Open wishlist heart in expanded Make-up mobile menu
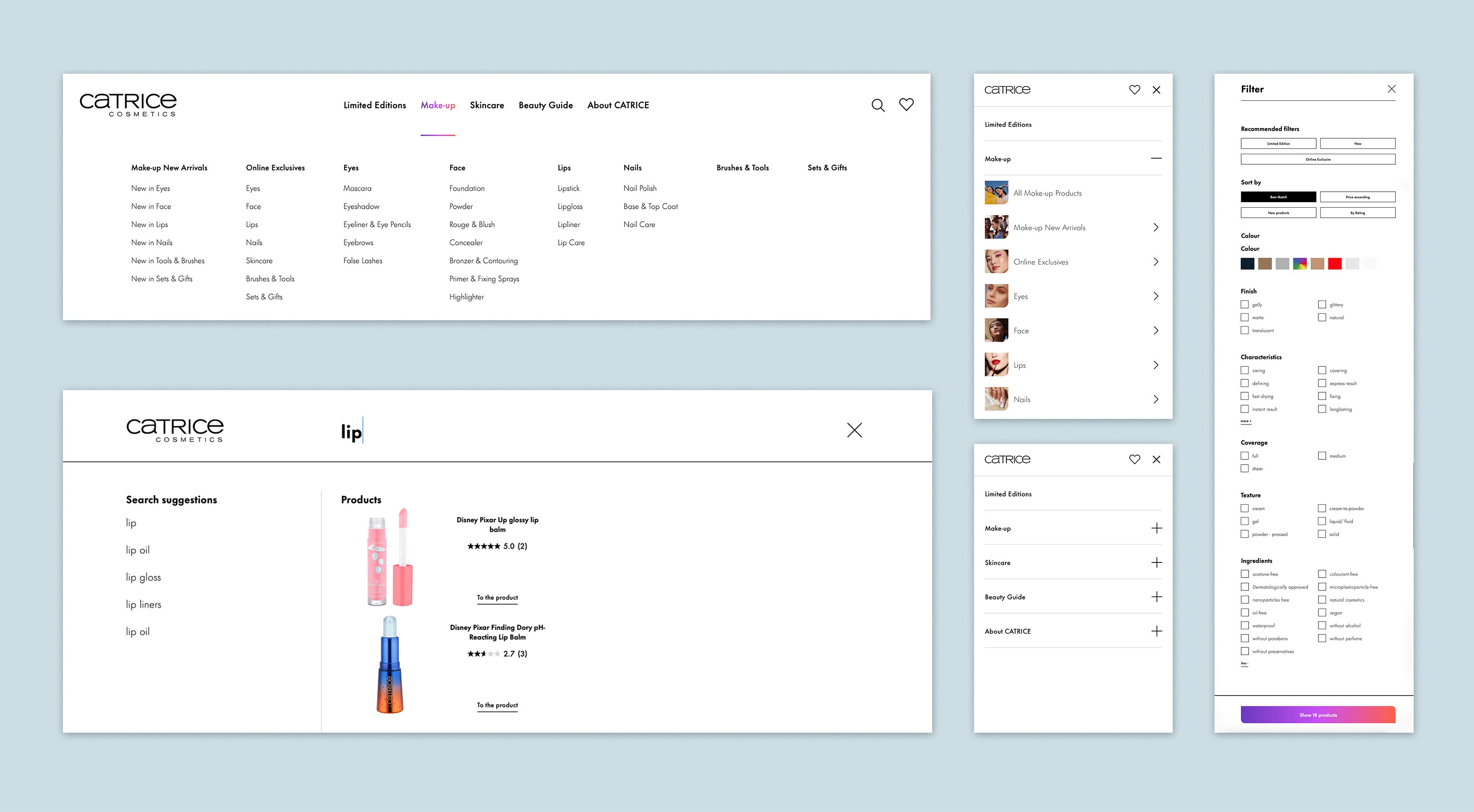Image resolution: width=1474 pixels, height=812 pixels. coord(1135,90)
